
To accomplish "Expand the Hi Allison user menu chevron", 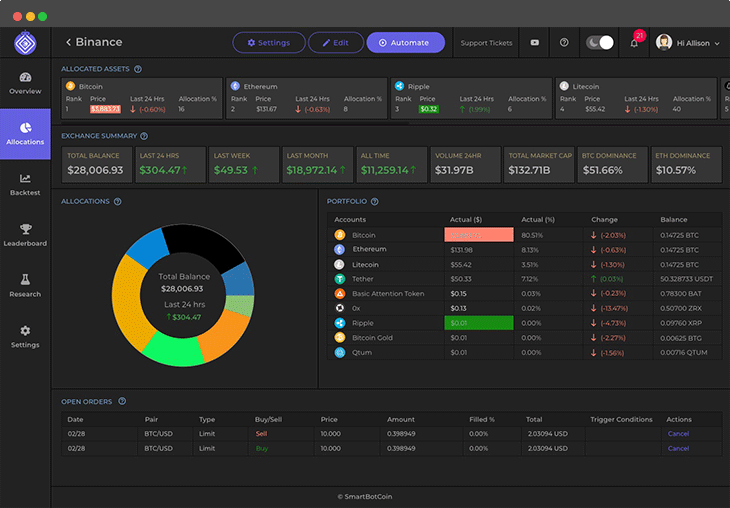I will pos(717,43).
